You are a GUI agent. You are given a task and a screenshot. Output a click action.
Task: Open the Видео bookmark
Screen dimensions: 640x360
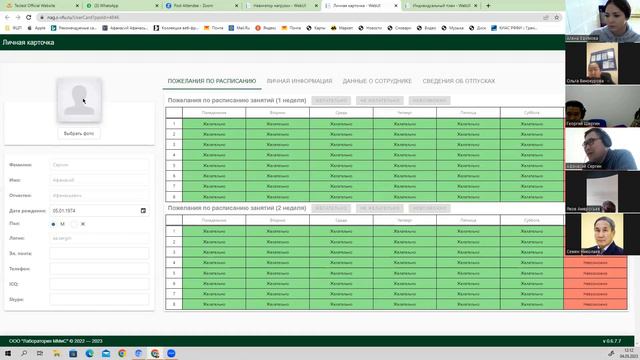426,28
